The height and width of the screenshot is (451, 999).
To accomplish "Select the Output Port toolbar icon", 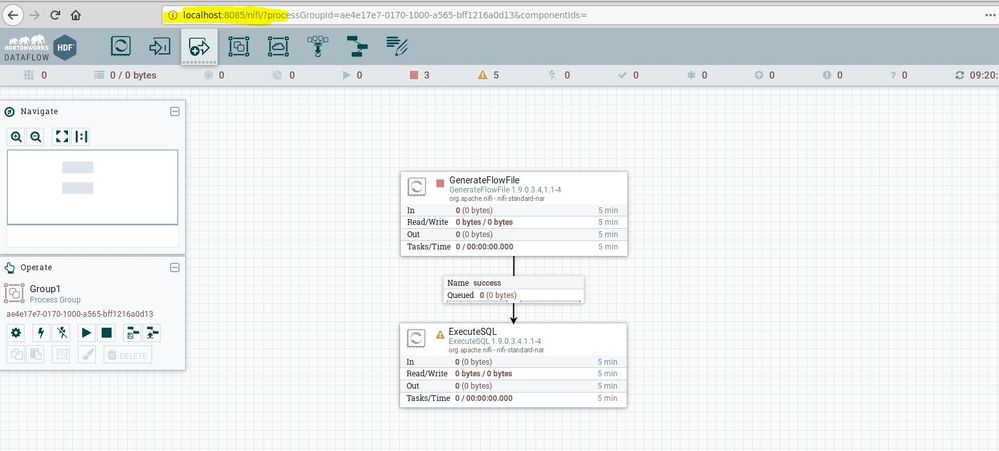I will pos(199,47).
